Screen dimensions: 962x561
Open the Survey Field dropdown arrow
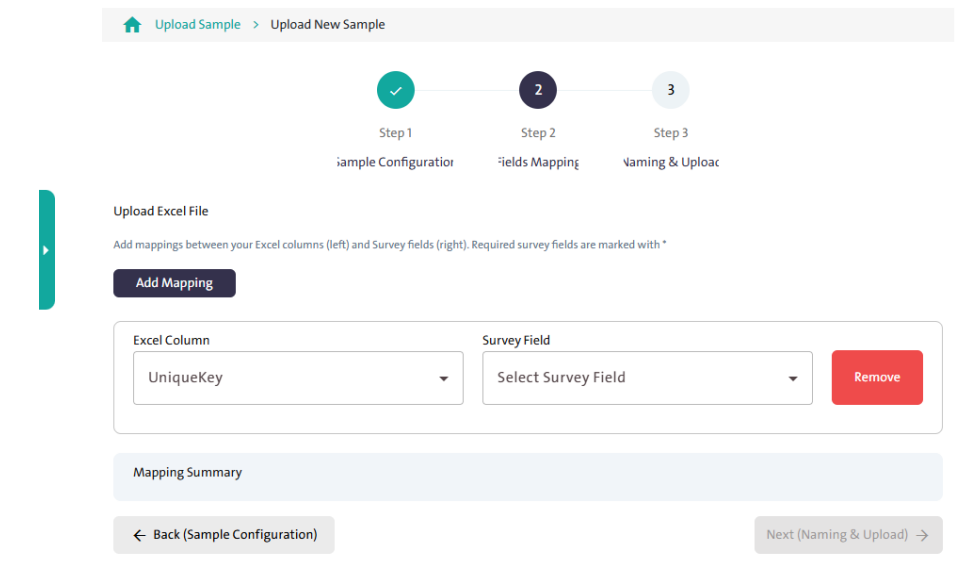click(x=793, y=379)
